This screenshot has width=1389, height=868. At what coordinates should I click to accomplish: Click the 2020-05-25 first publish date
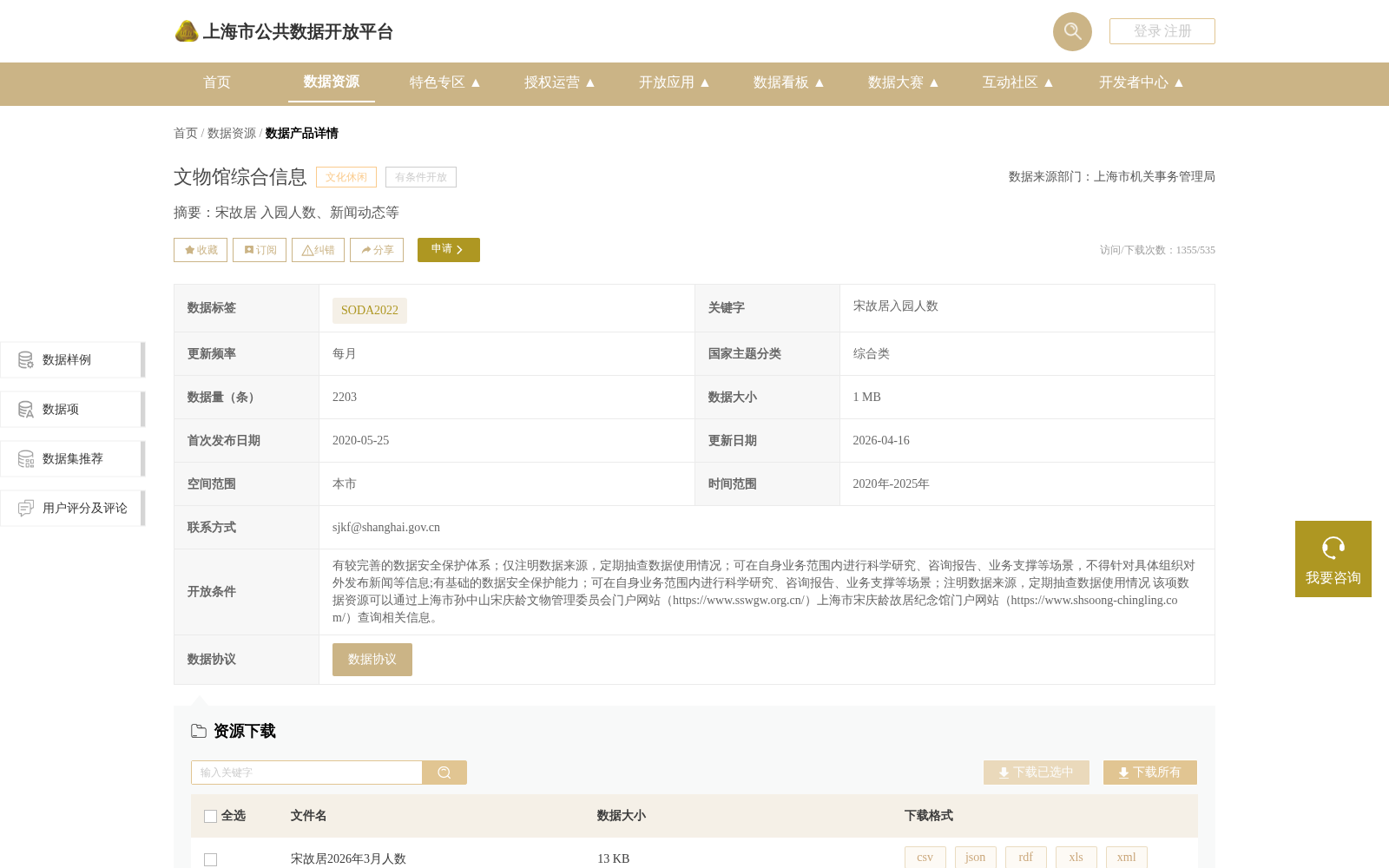click(x=360, y=440)
